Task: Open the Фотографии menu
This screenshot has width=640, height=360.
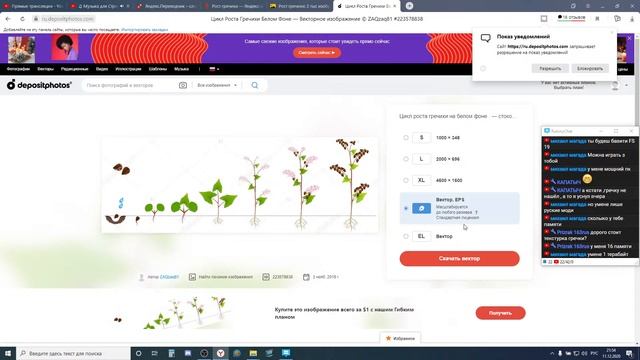Action: click(18, 69)
